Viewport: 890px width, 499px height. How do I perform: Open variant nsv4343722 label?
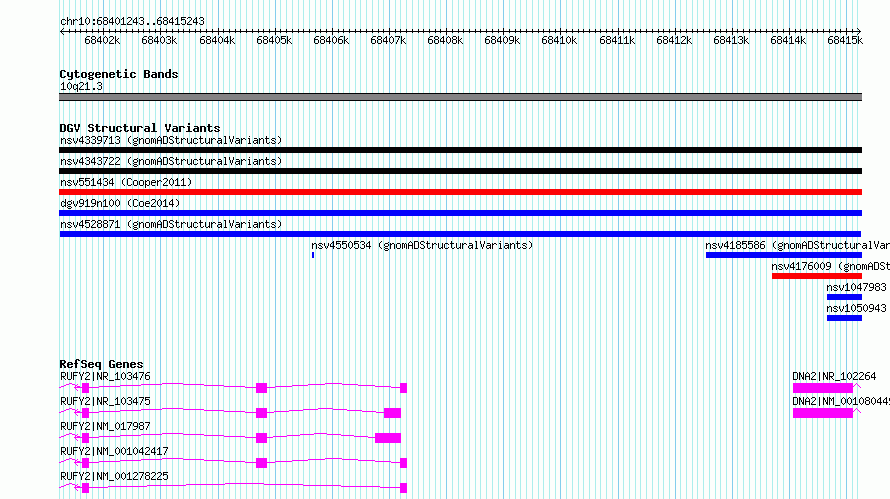tap(171, 161)
